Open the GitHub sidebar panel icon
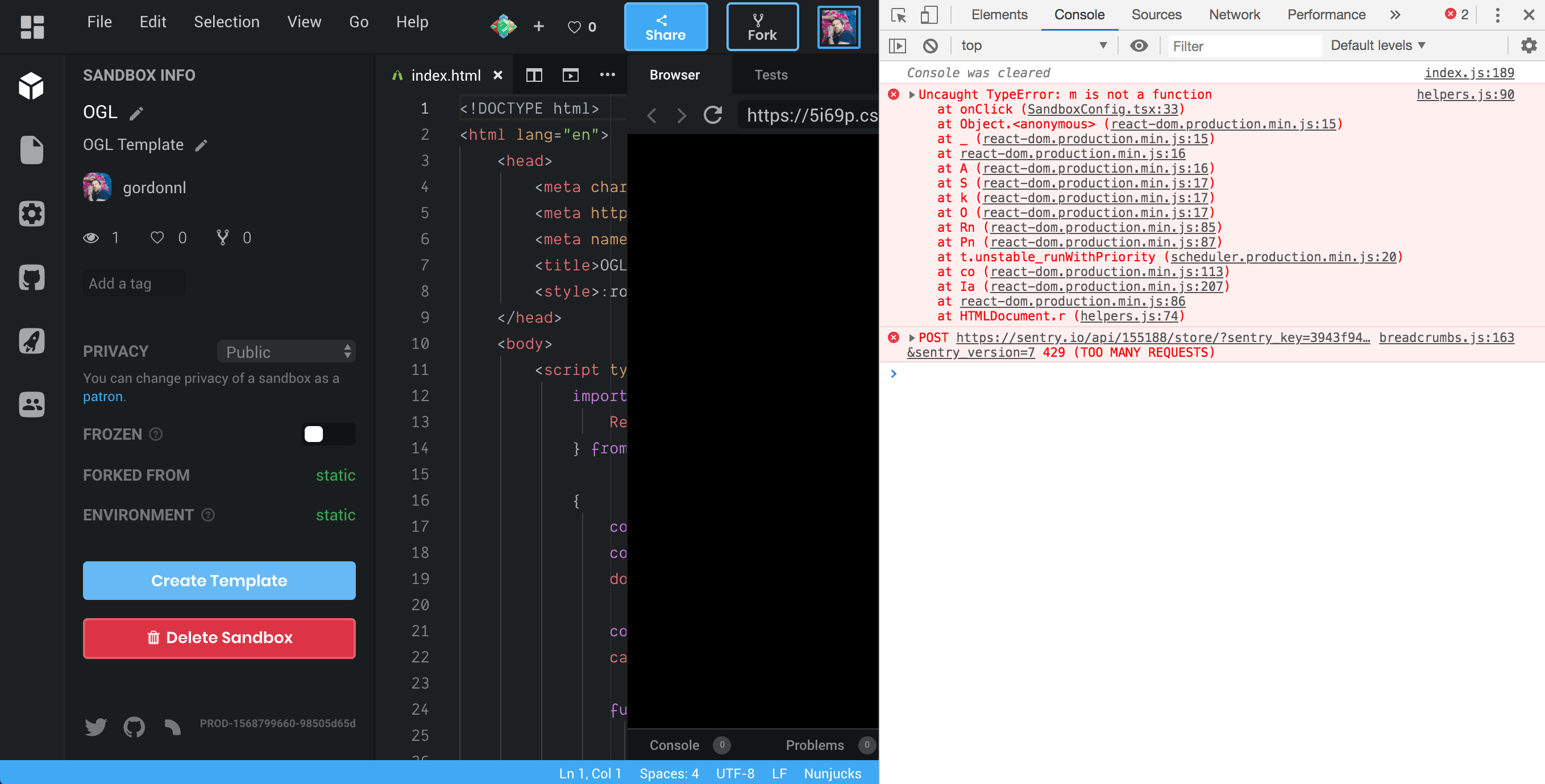1545x784 pixels. tap(31, 277)
